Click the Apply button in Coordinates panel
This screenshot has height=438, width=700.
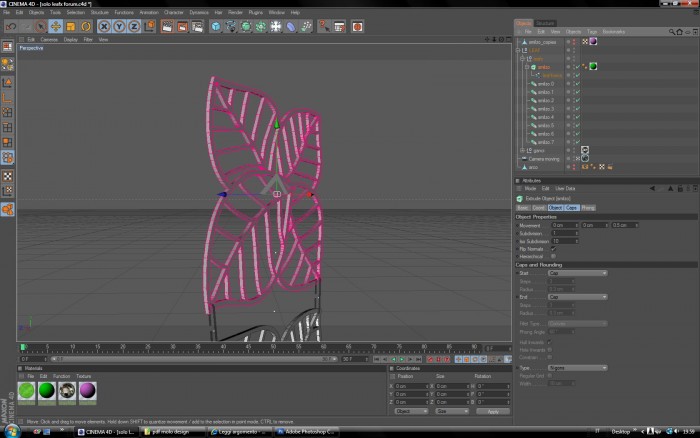pyautogui.click(x=493, y=411)
